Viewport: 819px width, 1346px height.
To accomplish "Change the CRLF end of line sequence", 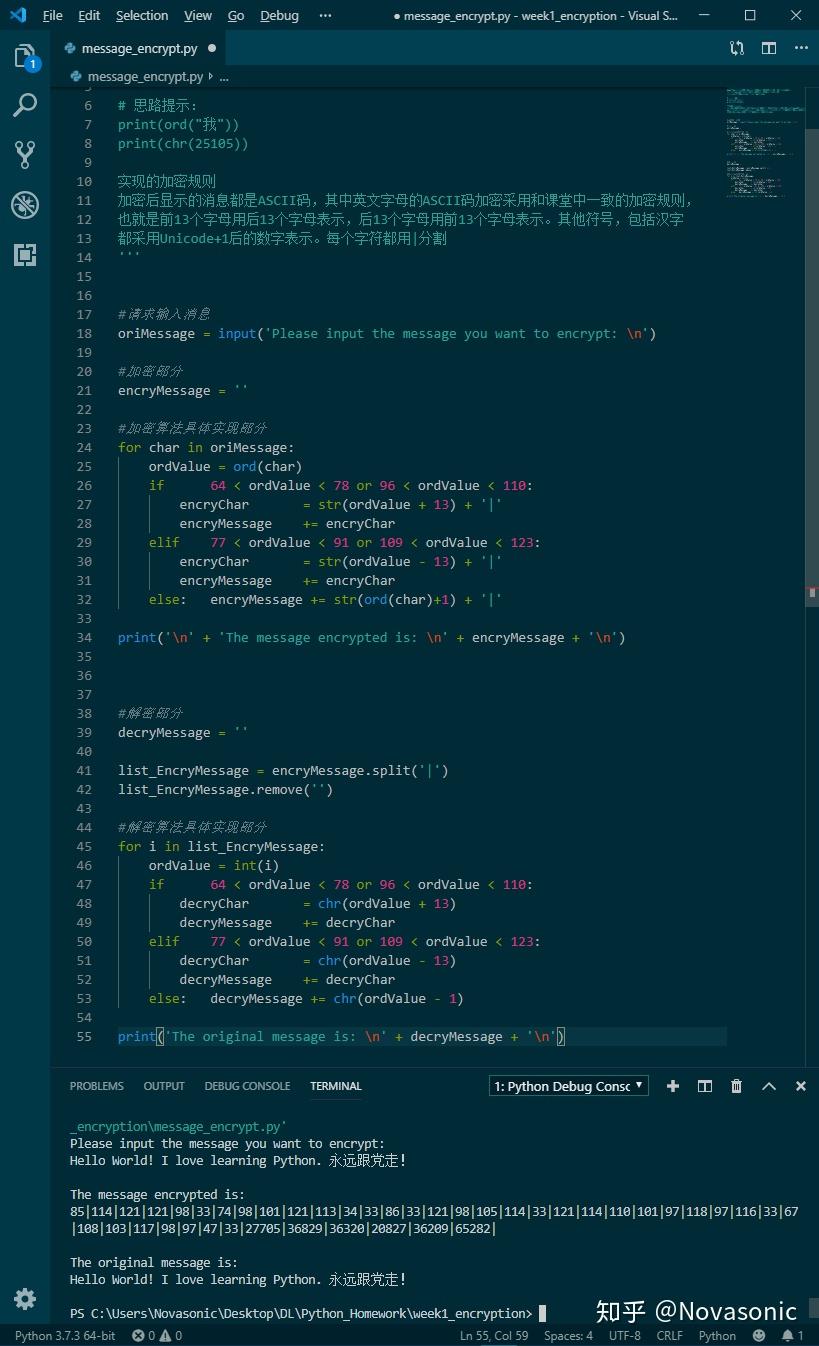I will pos(669,1336).
